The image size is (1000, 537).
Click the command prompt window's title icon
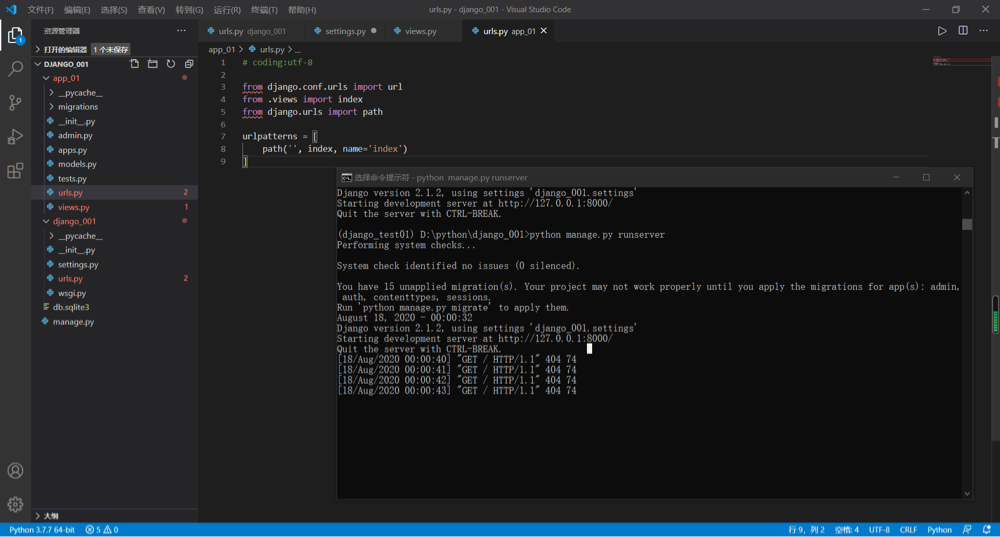pos(346,177)
